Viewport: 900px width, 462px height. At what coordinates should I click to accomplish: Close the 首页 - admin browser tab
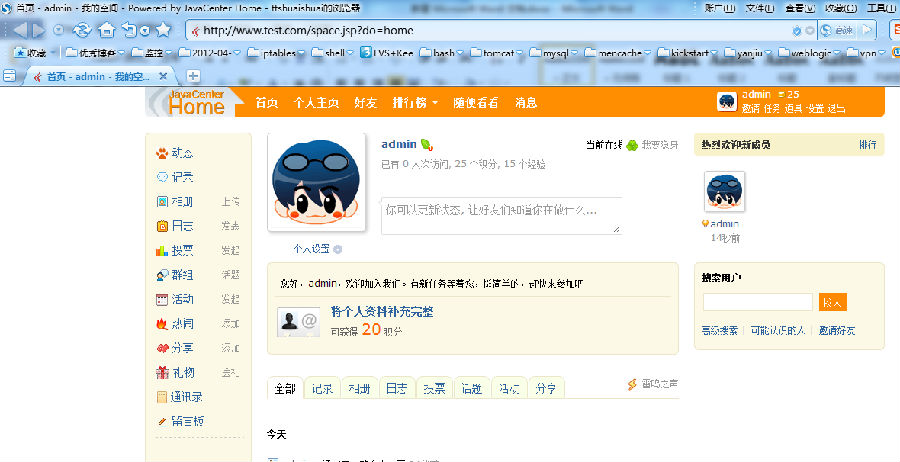click(x=163, y=76)
